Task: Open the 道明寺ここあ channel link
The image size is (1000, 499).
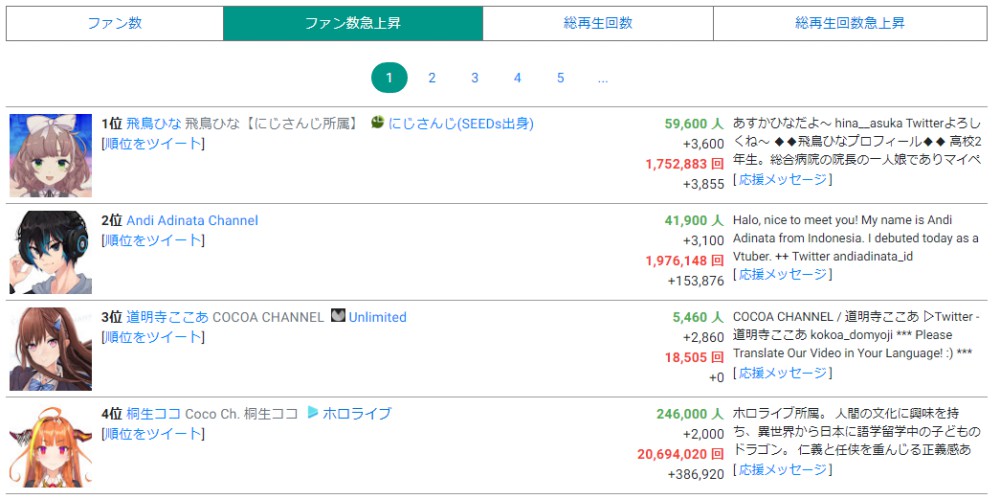Action: pyautogui.click(x=167, y=317)
